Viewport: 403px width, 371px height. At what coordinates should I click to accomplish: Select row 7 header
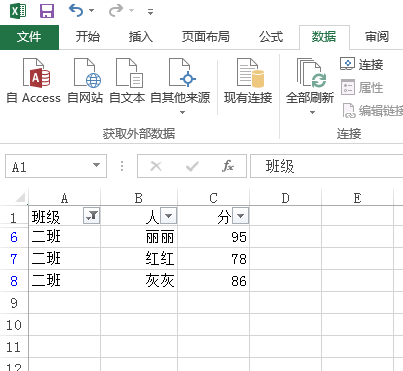[x=14, y=259]
